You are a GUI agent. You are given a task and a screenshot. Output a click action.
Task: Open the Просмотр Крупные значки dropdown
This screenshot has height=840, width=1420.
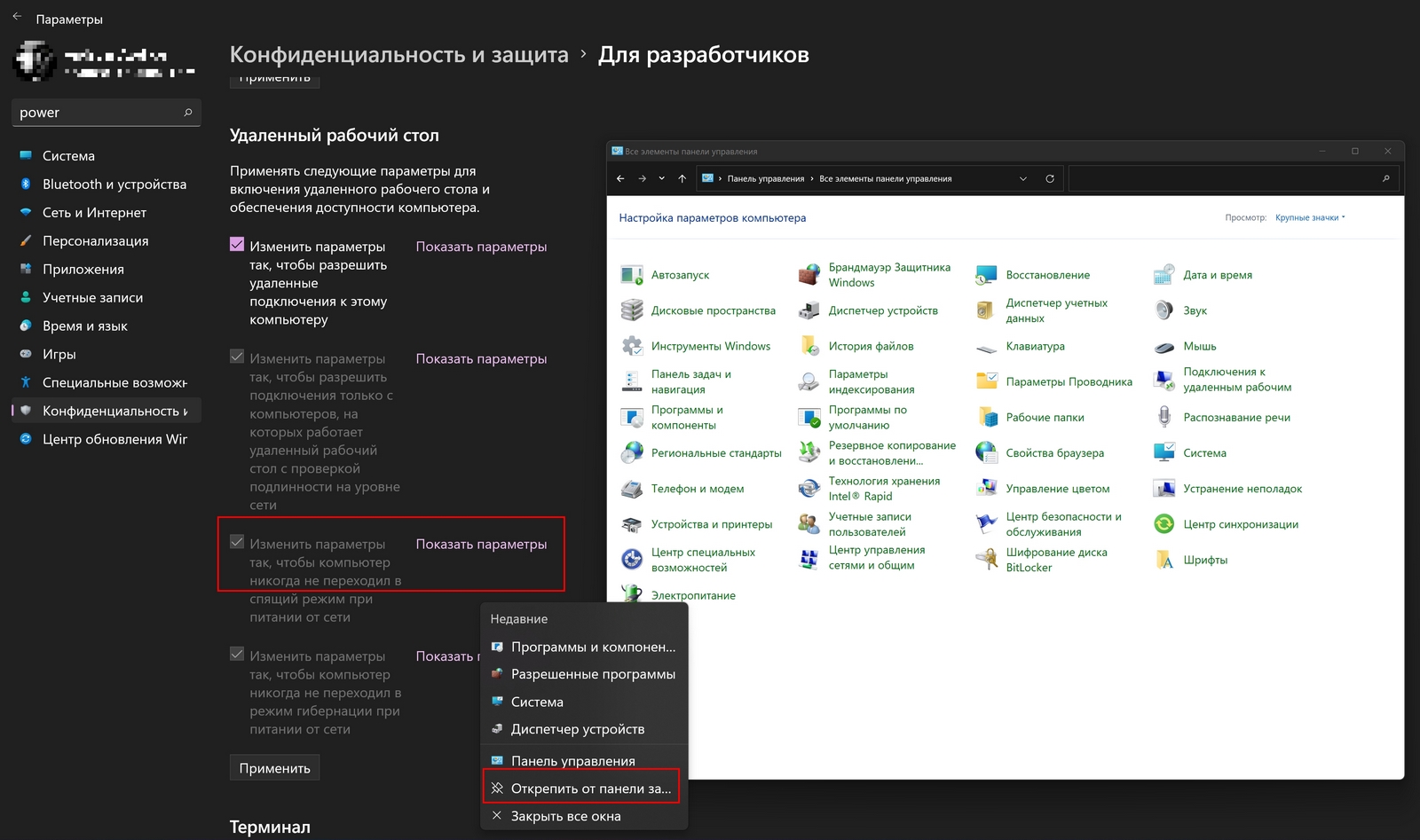click(x=1310, y=217)
